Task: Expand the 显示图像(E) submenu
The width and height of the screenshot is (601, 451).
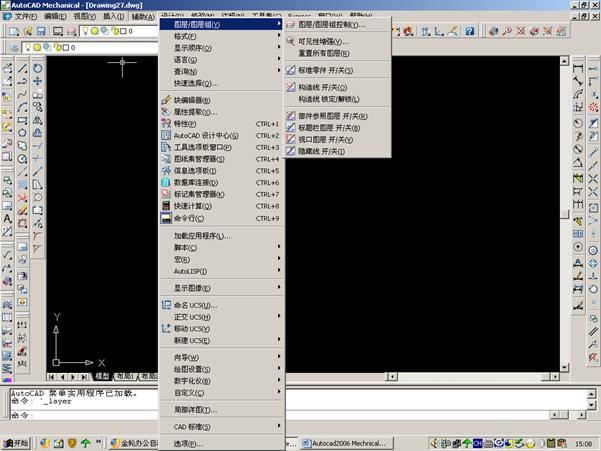Action: (222, 288)
